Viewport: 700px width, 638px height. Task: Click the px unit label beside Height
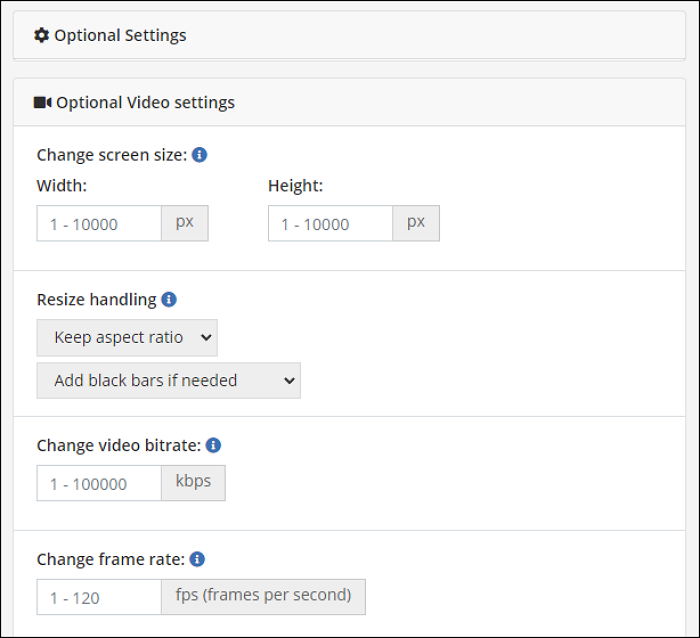click(416, 223)
